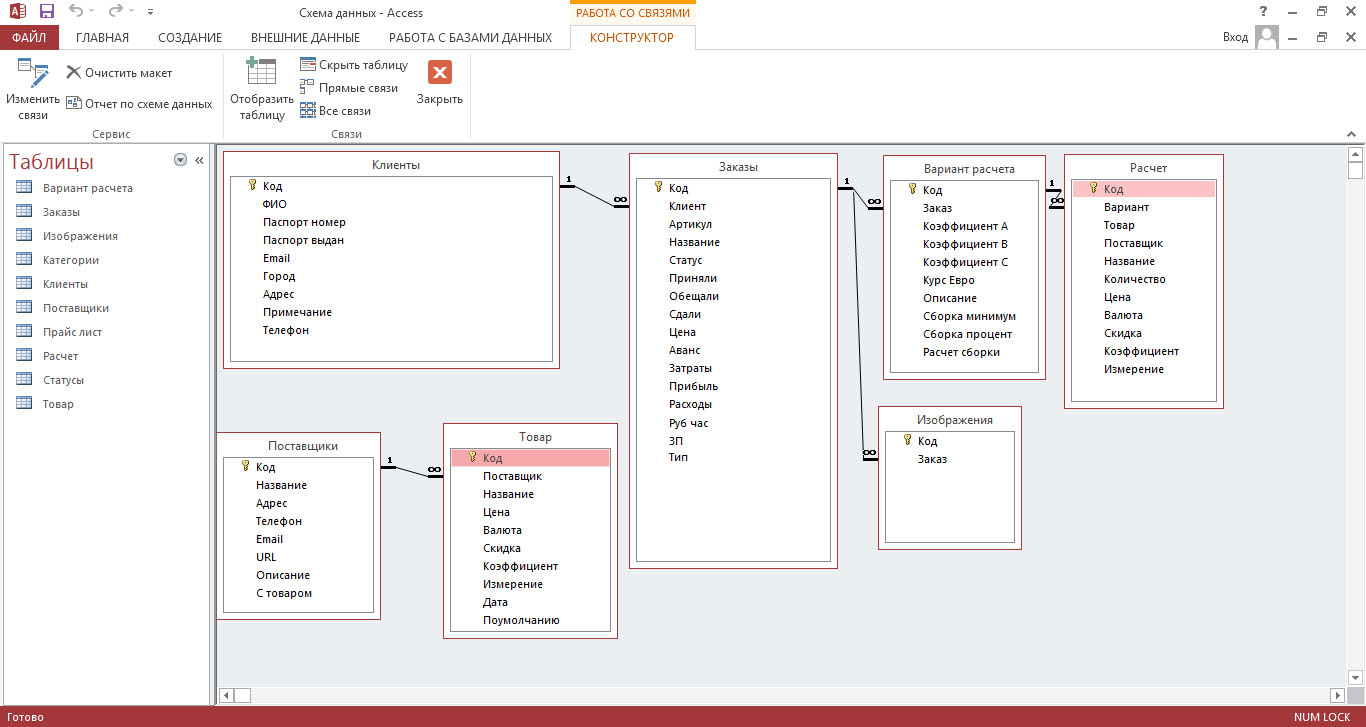This screenshot has width=1366, height=727.
Task: Click Очистить макет X icon
Action: (x=73, y=73)
